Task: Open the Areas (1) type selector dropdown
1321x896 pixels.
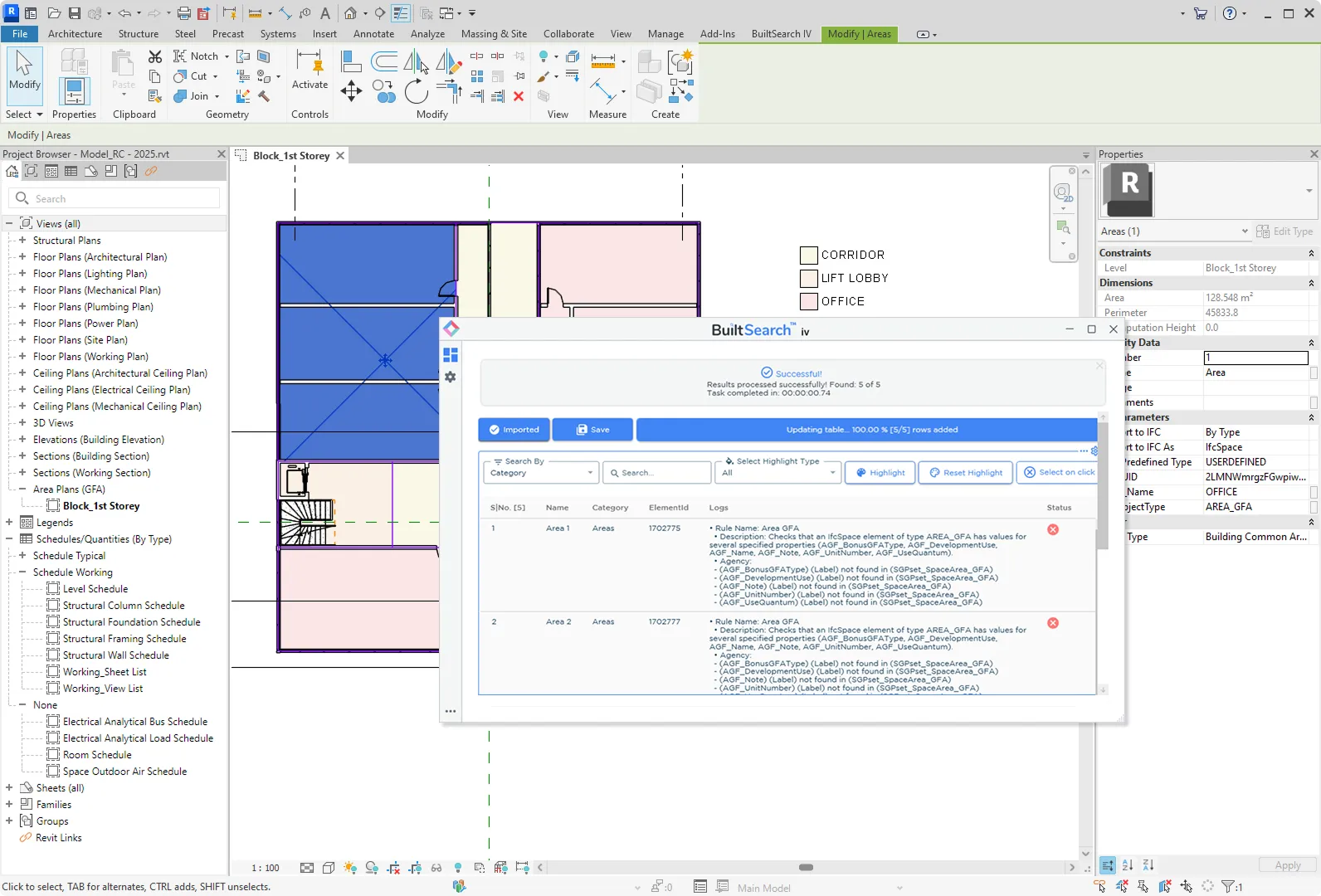Action: [1174, 231]
